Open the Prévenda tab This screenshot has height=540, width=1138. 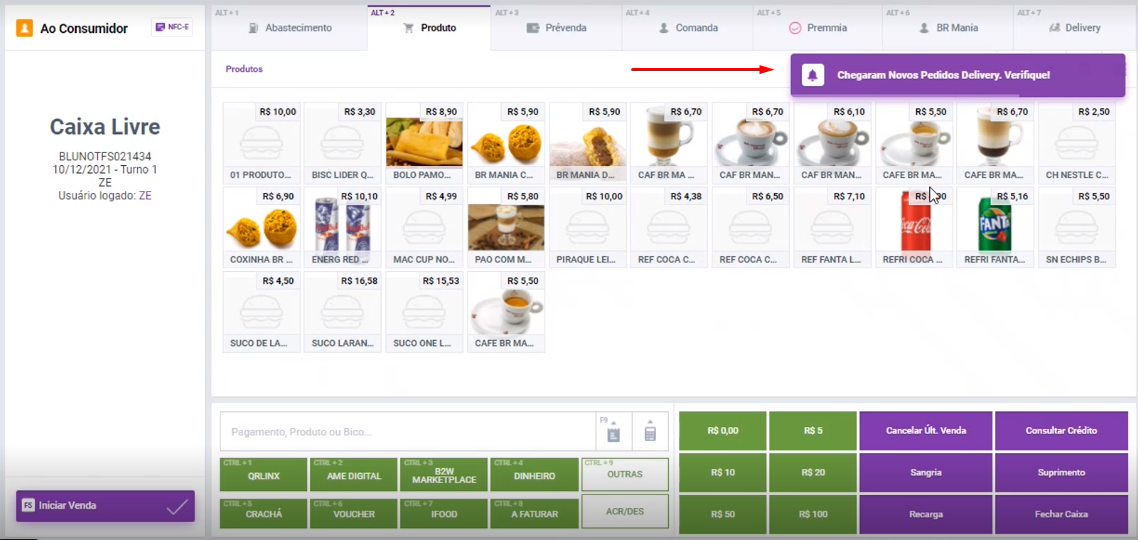tap(556, 28)
